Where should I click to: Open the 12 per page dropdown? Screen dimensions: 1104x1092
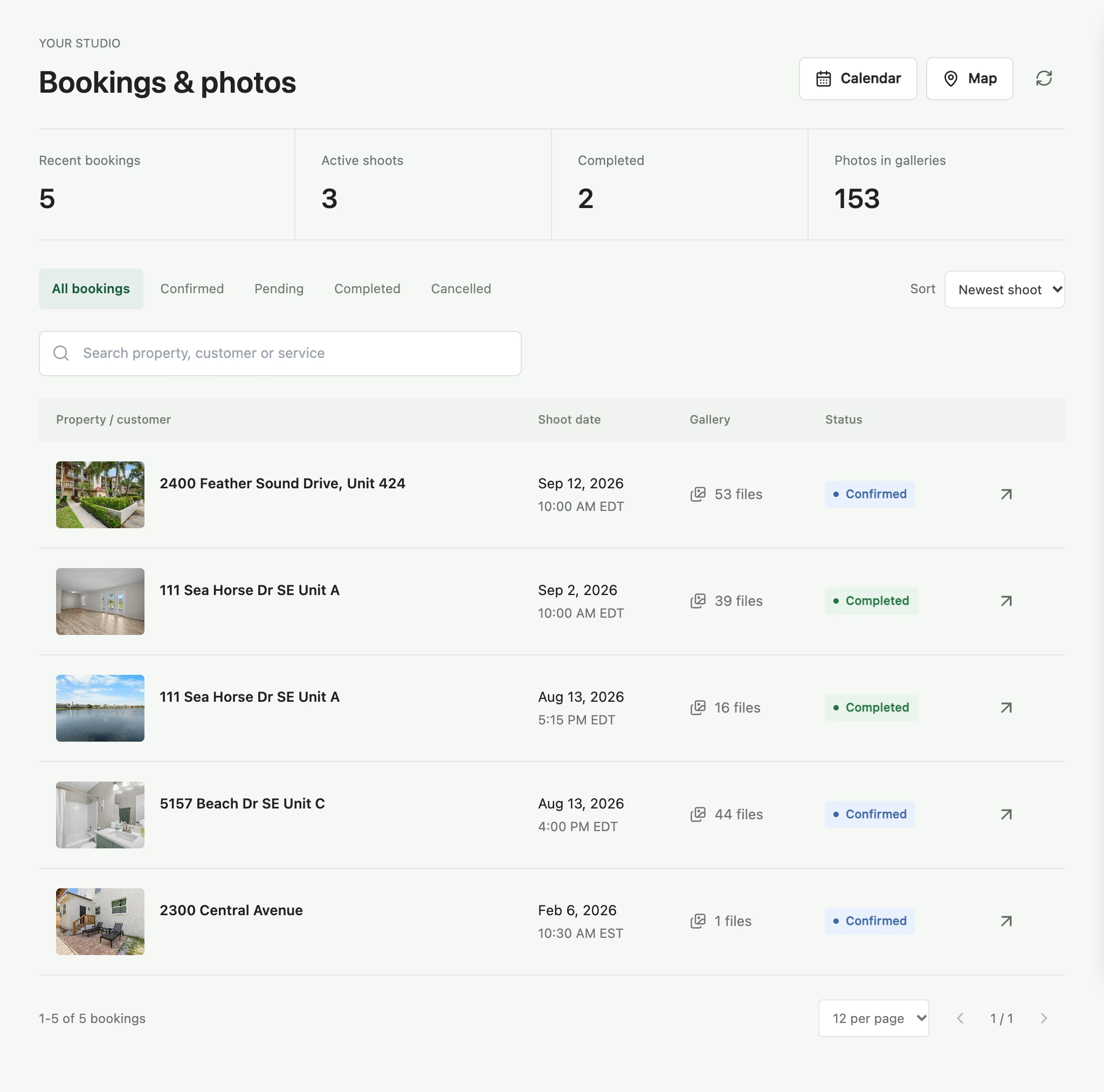873,1018
